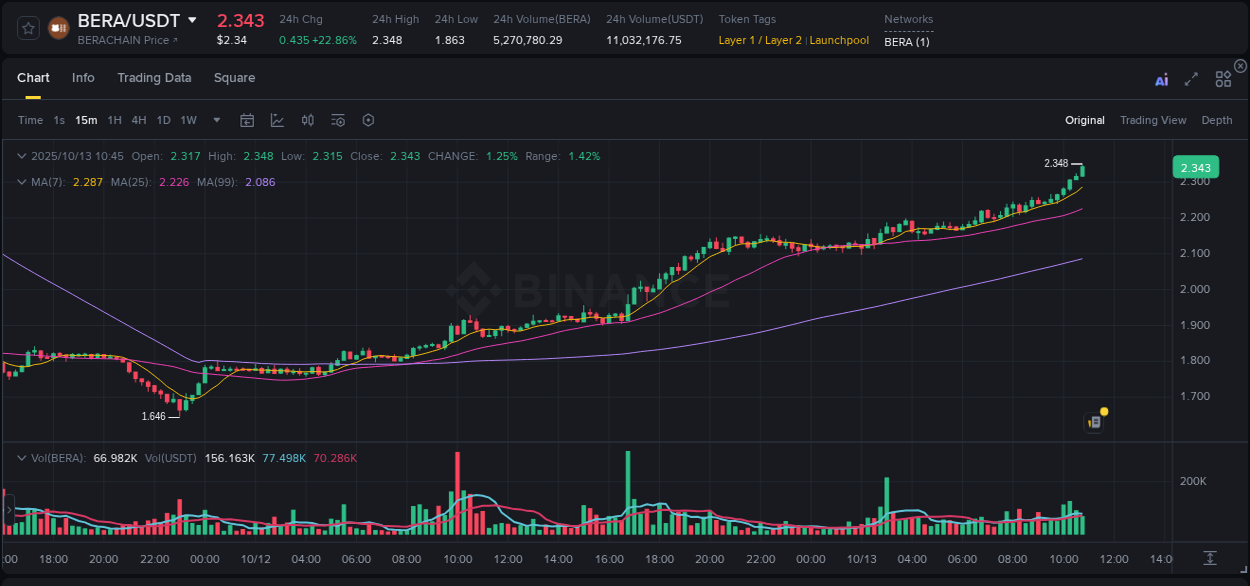Switch to the Info tab
This screenshot has height=586, width=1250.
pyautogui.click(x=83, y=77)
